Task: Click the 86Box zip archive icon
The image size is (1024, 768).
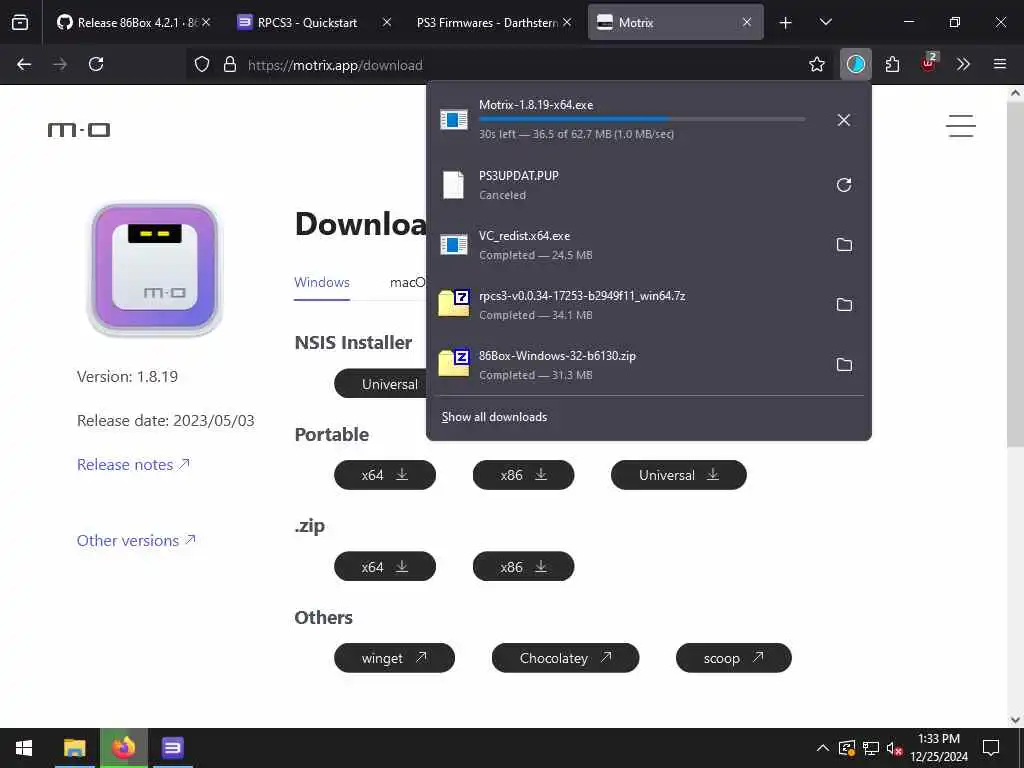Action: (x=454, y=363)
